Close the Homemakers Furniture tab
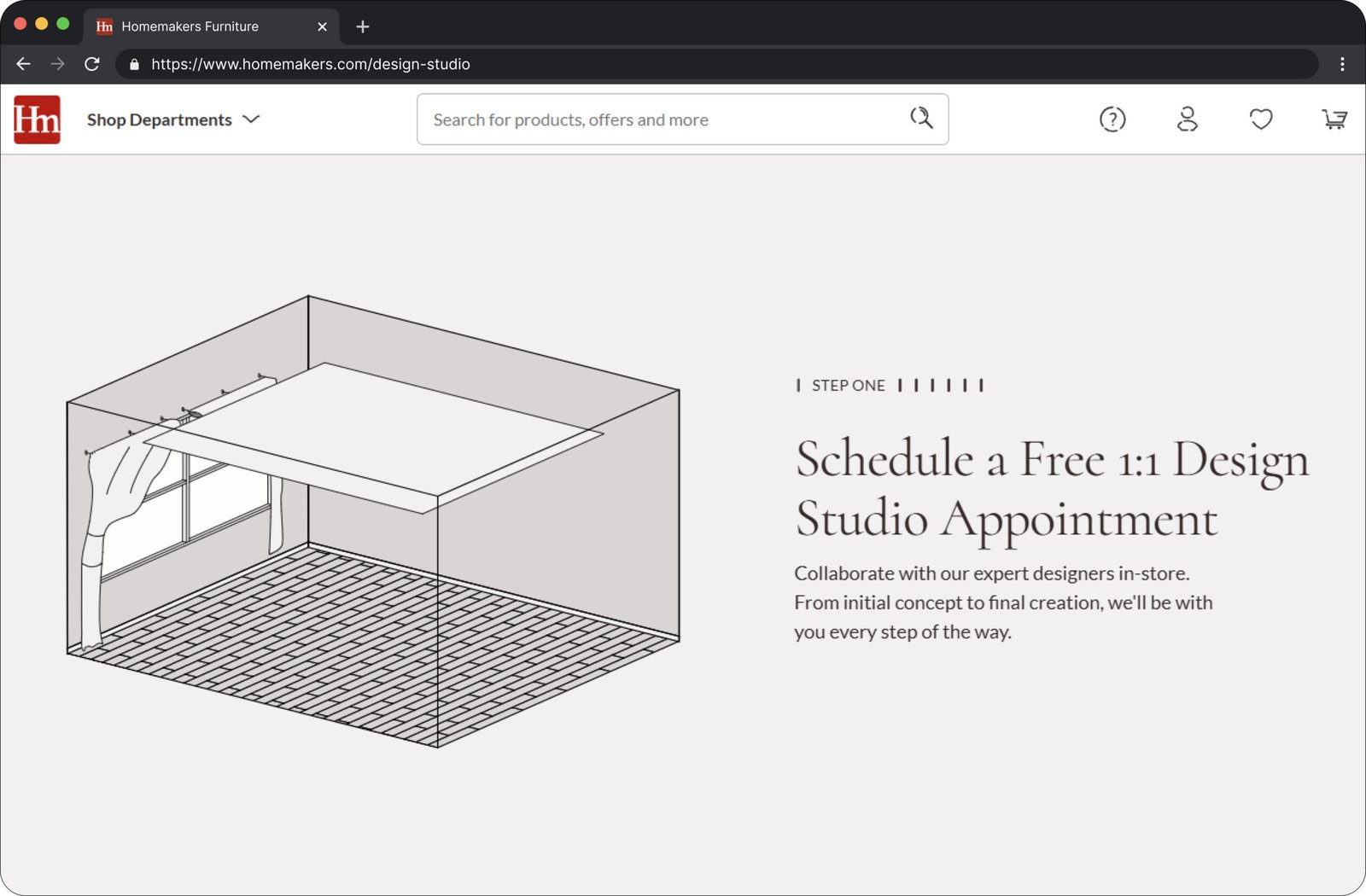 pos(322,26)
